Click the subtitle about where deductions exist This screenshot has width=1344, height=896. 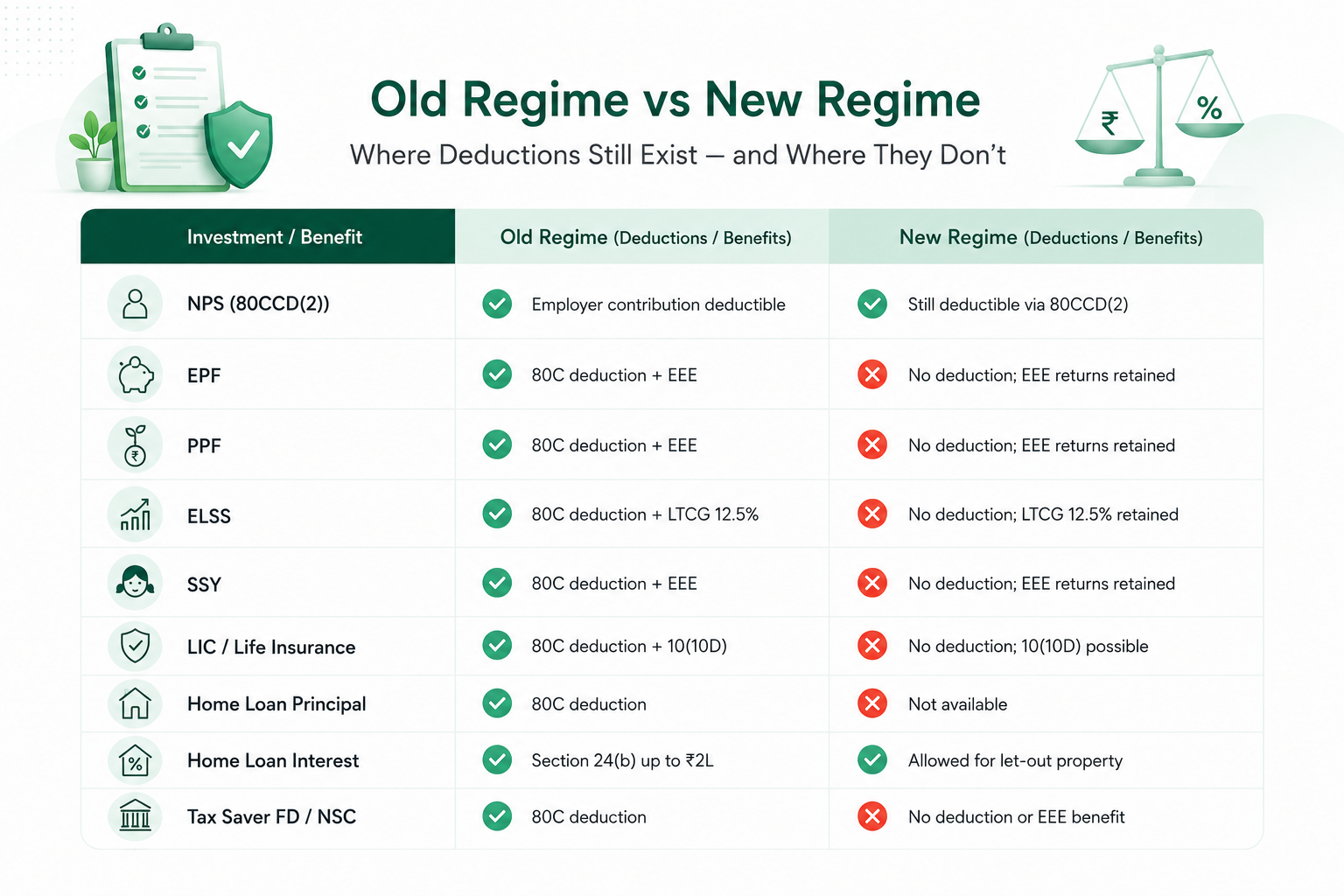[x=678, y=155]
